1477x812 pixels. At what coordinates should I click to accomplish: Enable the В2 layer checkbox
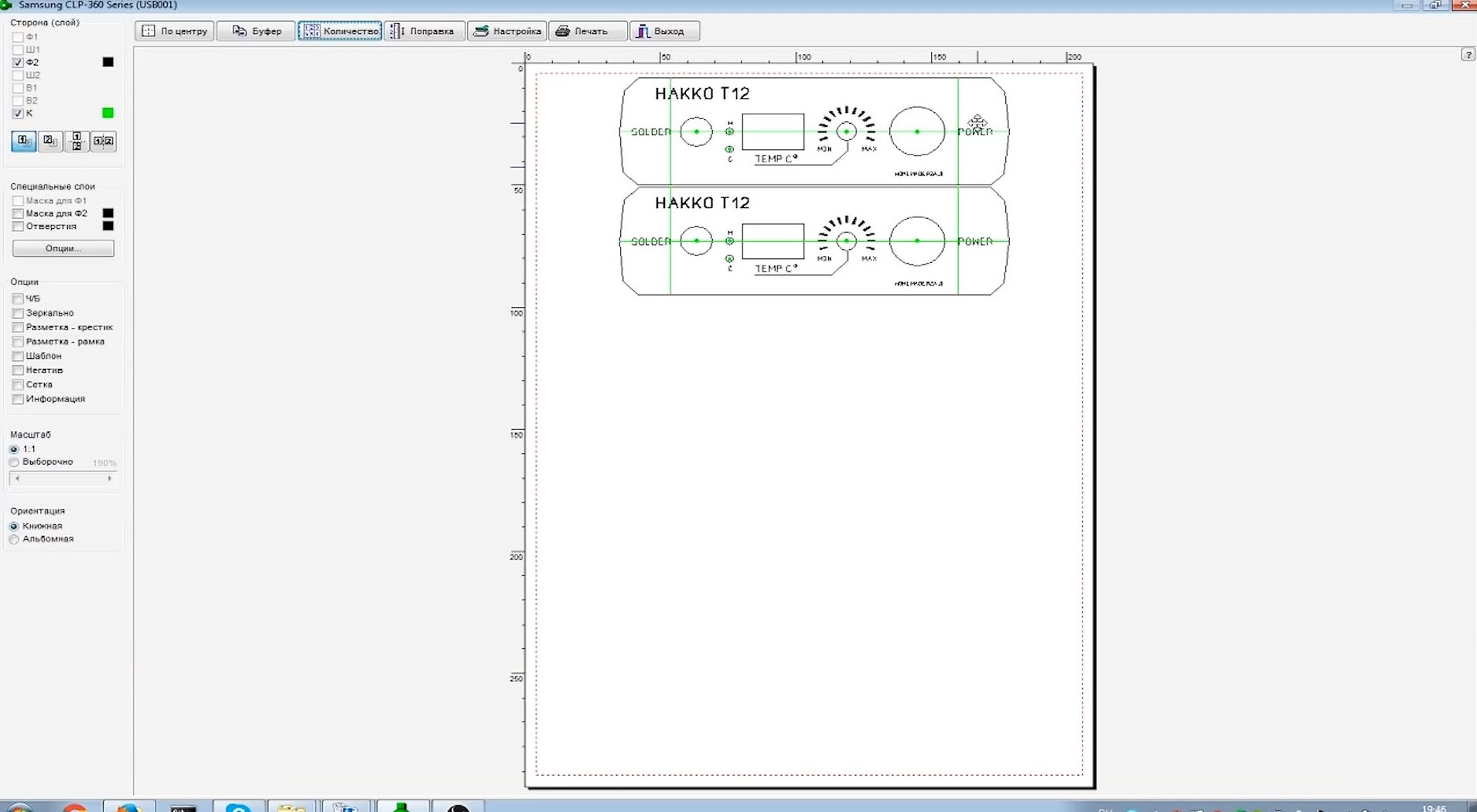coord(18,101)
